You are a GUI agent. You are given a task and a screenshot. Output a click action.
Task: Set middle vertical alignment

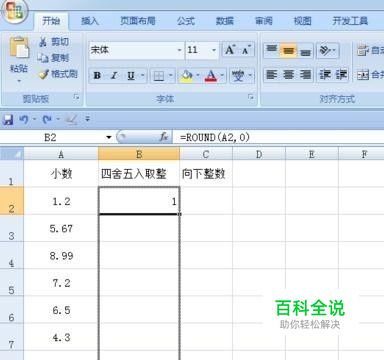(288, 50)
